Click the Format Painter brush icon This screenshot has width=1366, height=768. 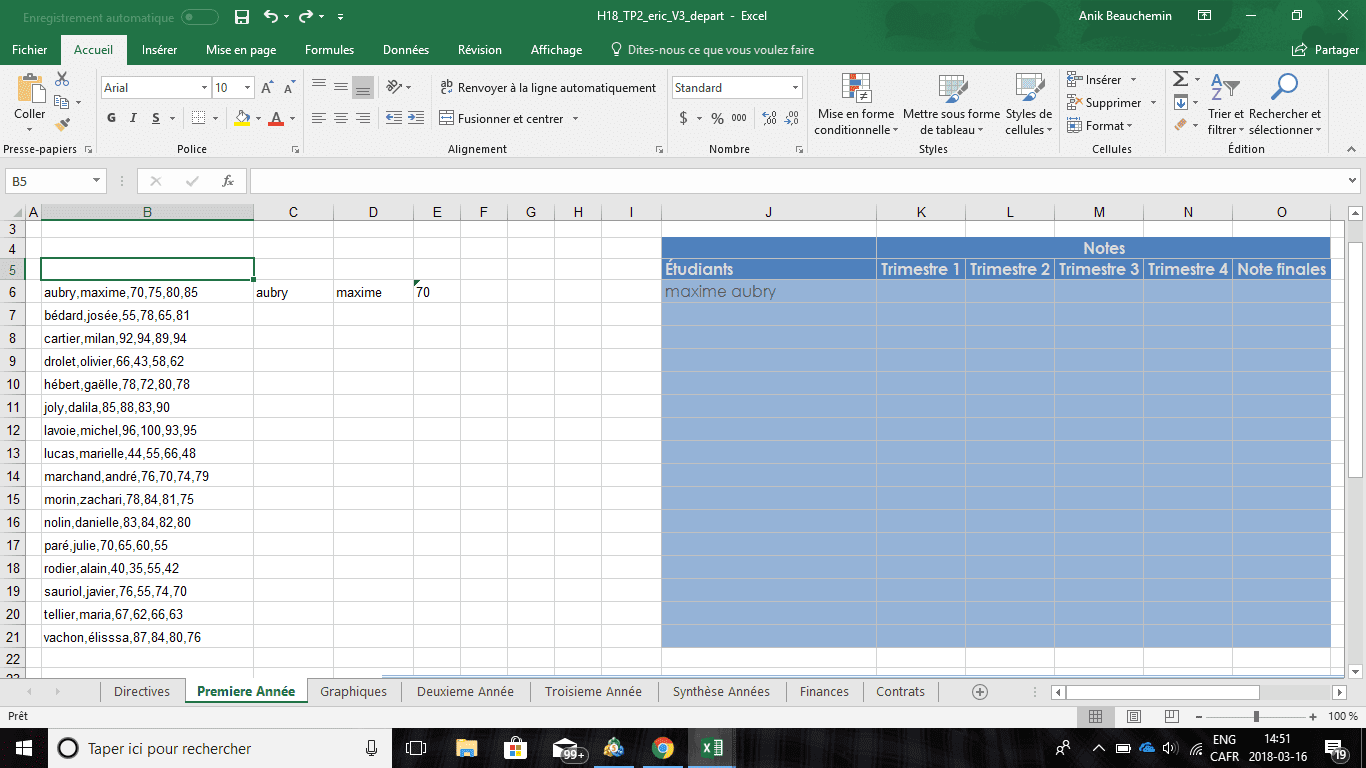(x=63, y=126)
